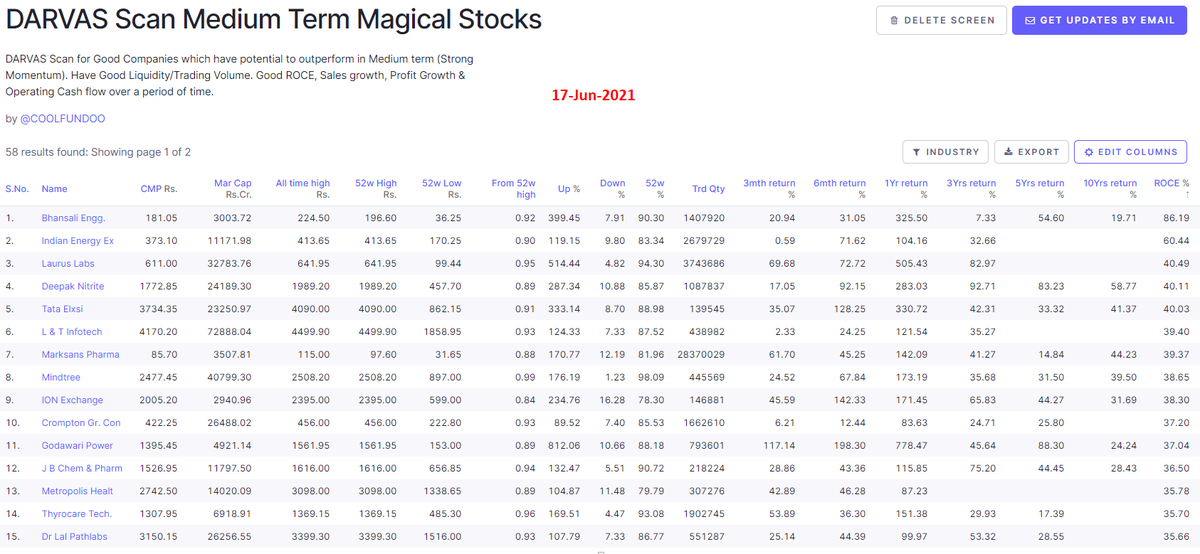Open Crompton Gr. Con stock page
Image resolution: width=1200 pixels, height=554 pixels.
[81, 423]
